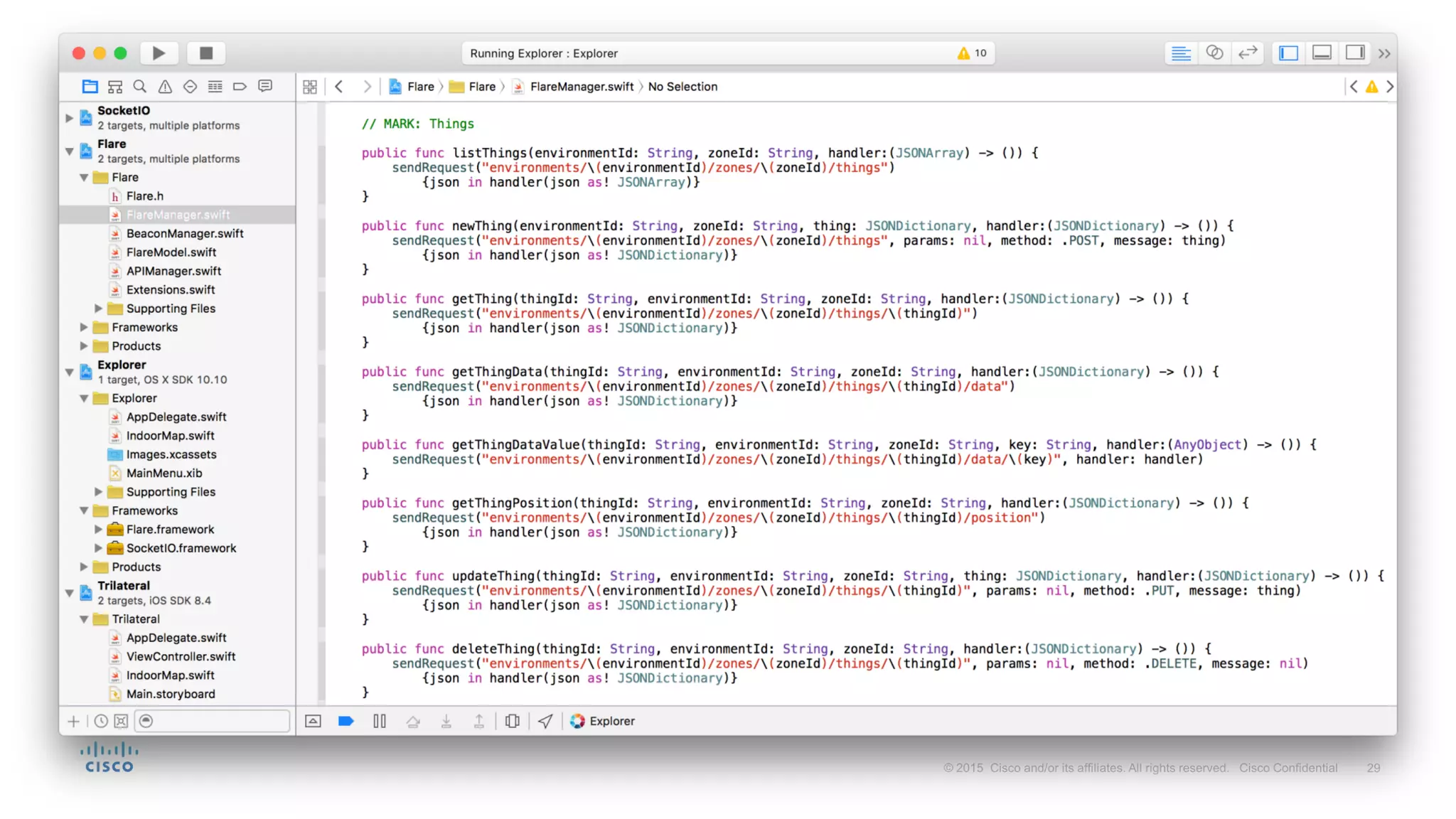1456x819 pixels.
Task: Expand Flare.framework under Frameworks
Action: point(99,529)
